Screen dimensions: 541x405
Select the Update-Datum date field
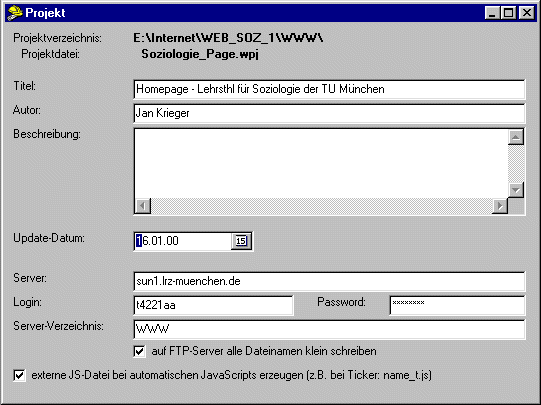pos(183,241)
